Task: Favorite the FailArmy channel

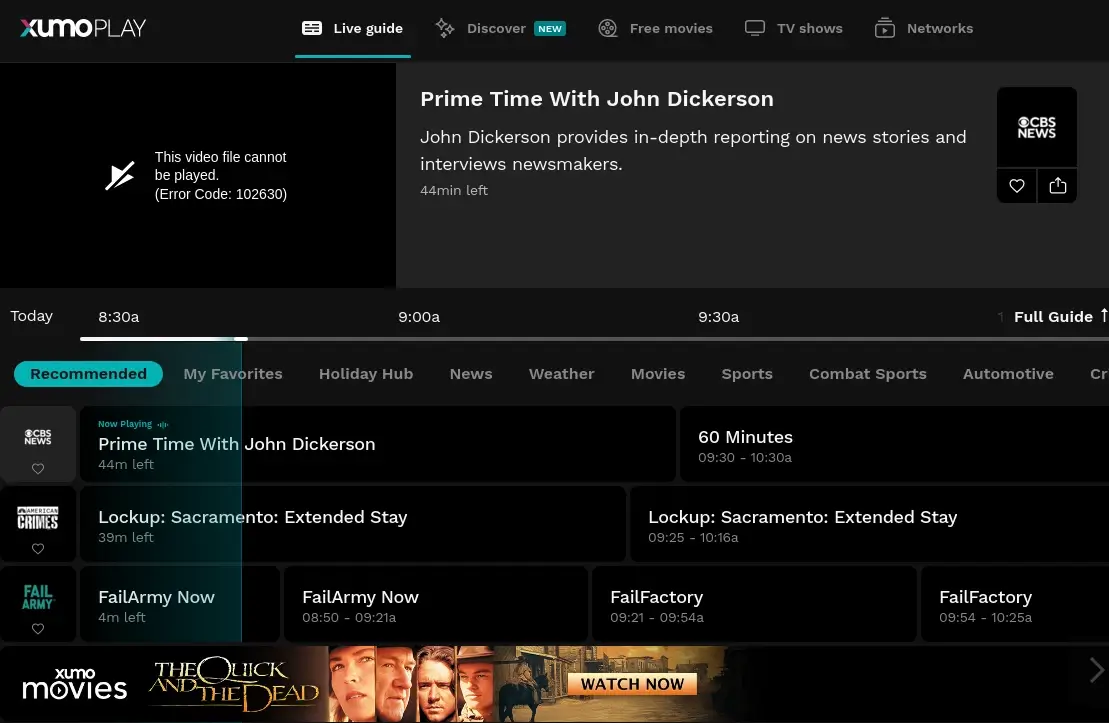Action: coord(38,628)
